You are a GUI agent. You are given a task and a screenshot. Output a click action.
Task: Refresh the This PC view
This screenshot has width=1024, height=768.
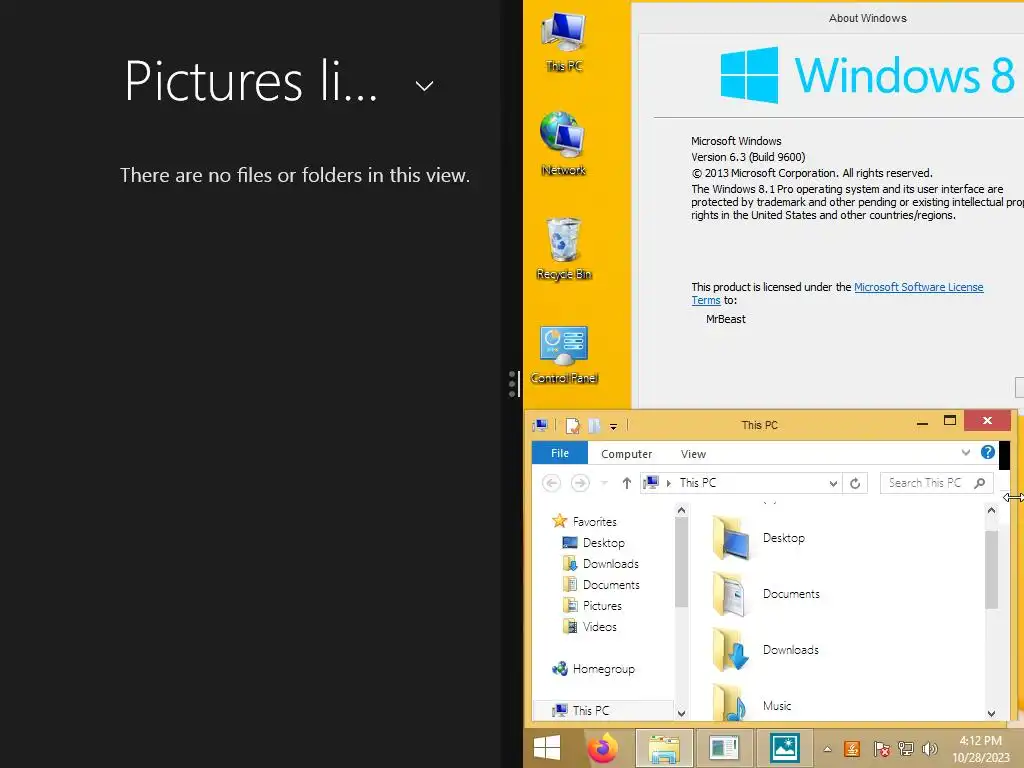click(855, 483)
